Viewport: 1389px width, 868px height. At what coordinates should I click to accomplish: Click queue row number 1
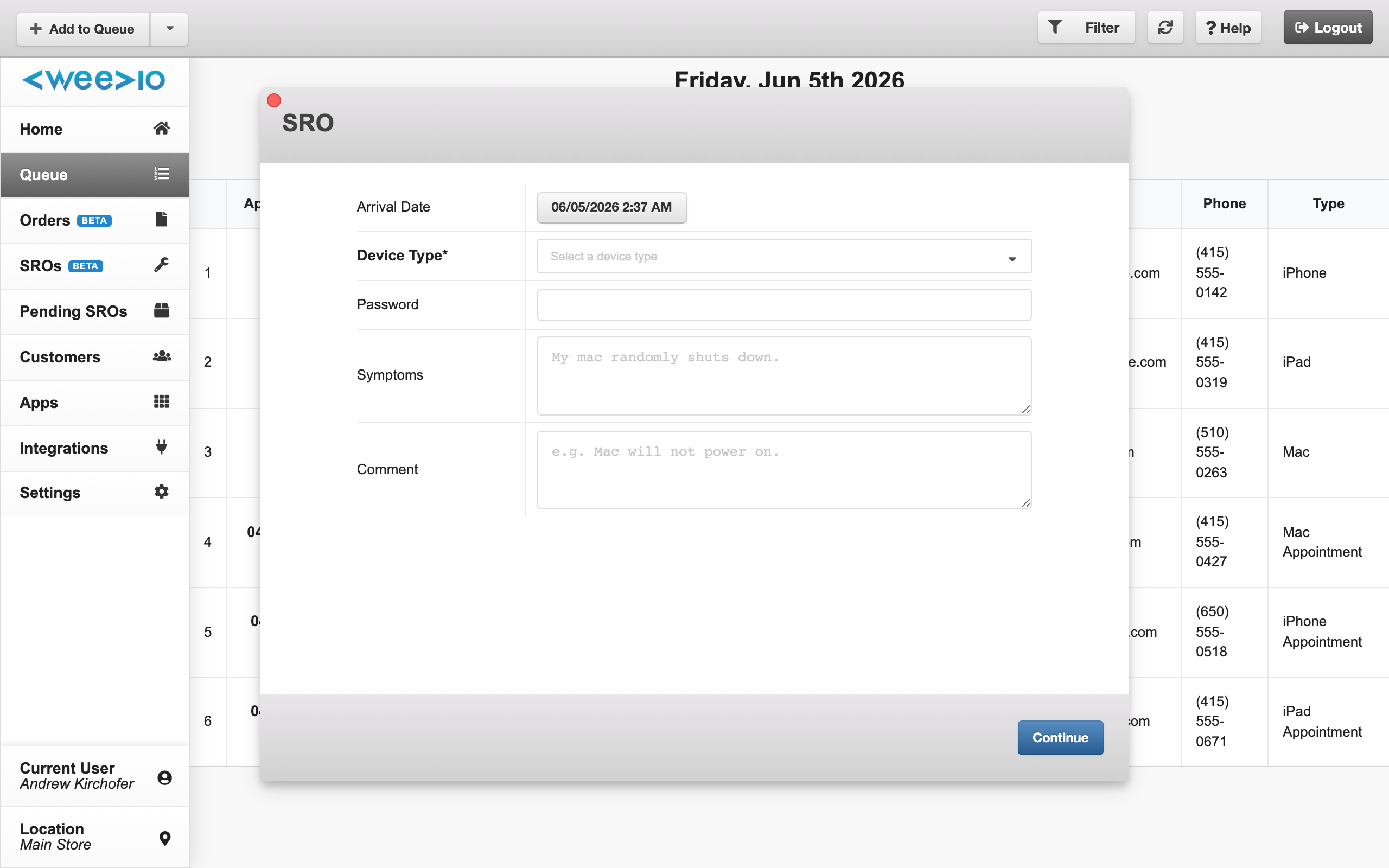click(x=208, y=273)
